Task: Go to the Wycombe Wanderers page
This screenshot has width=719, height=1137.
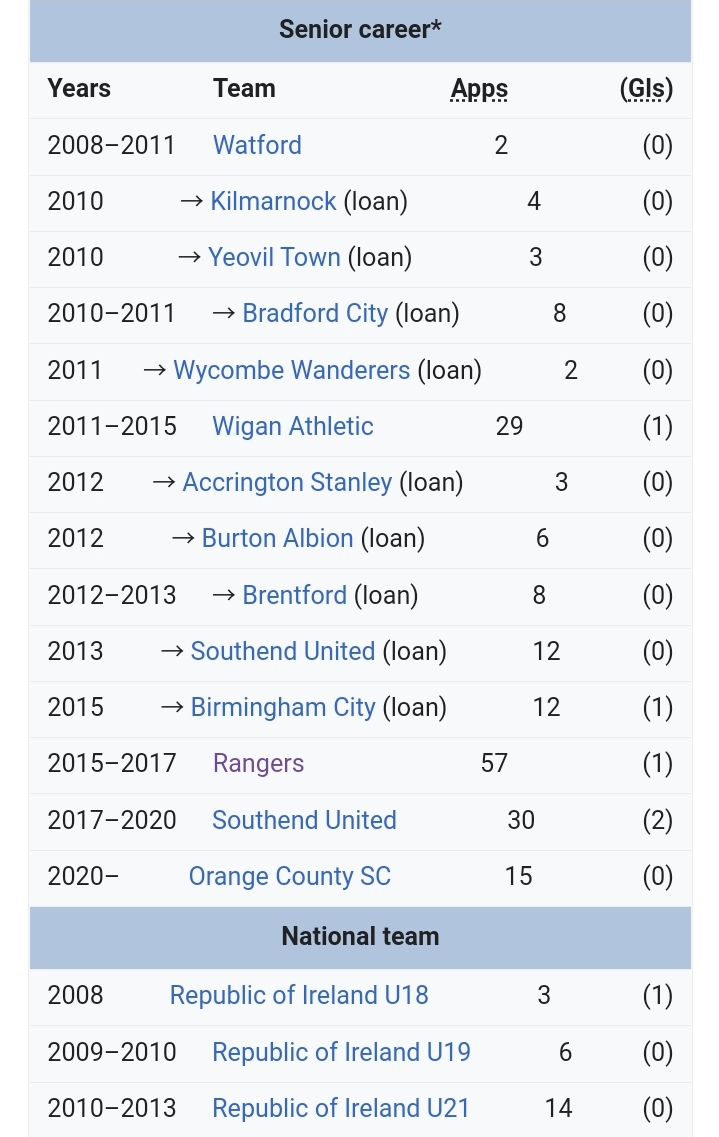Action: [x=291, y=370]
